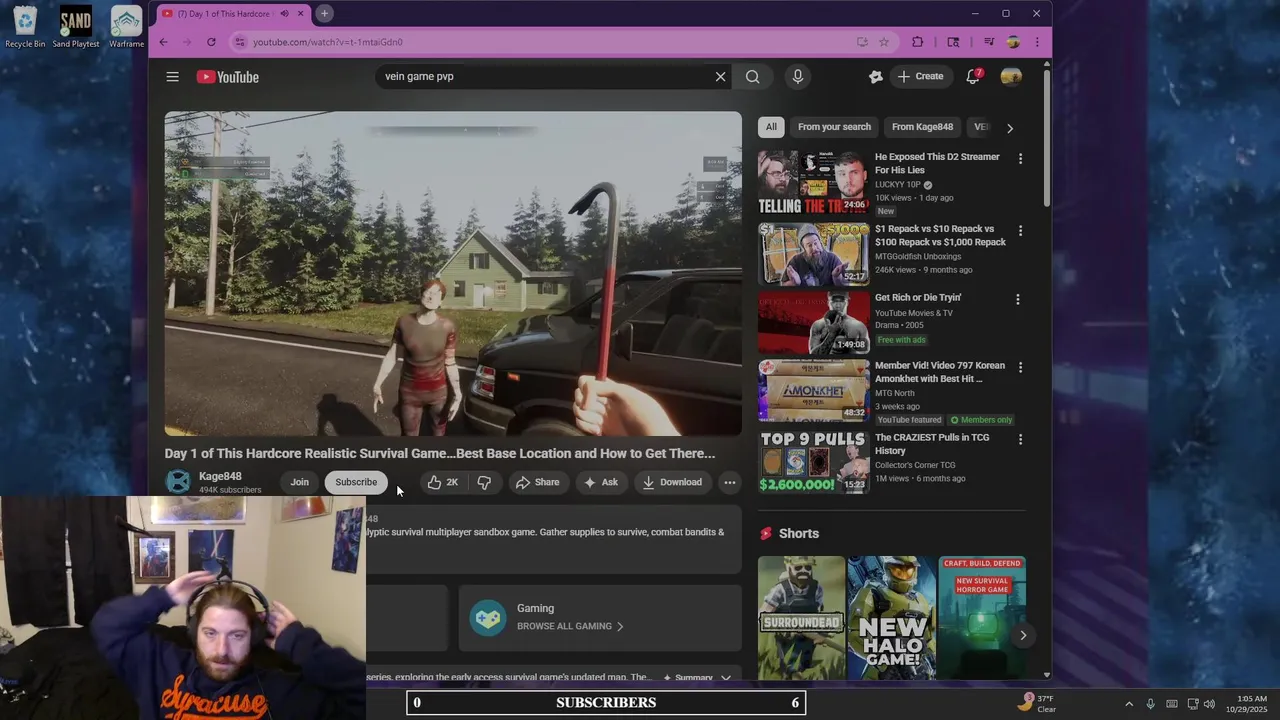Open the browser media controls icon
1280x720 pixels.
click(989, 42)
